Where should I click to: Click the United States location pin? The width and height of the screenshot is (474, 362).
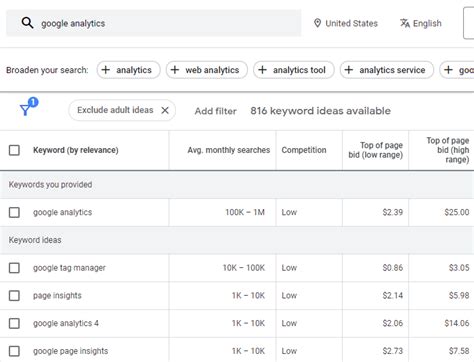pyautogui.click(x=317, y=23)
